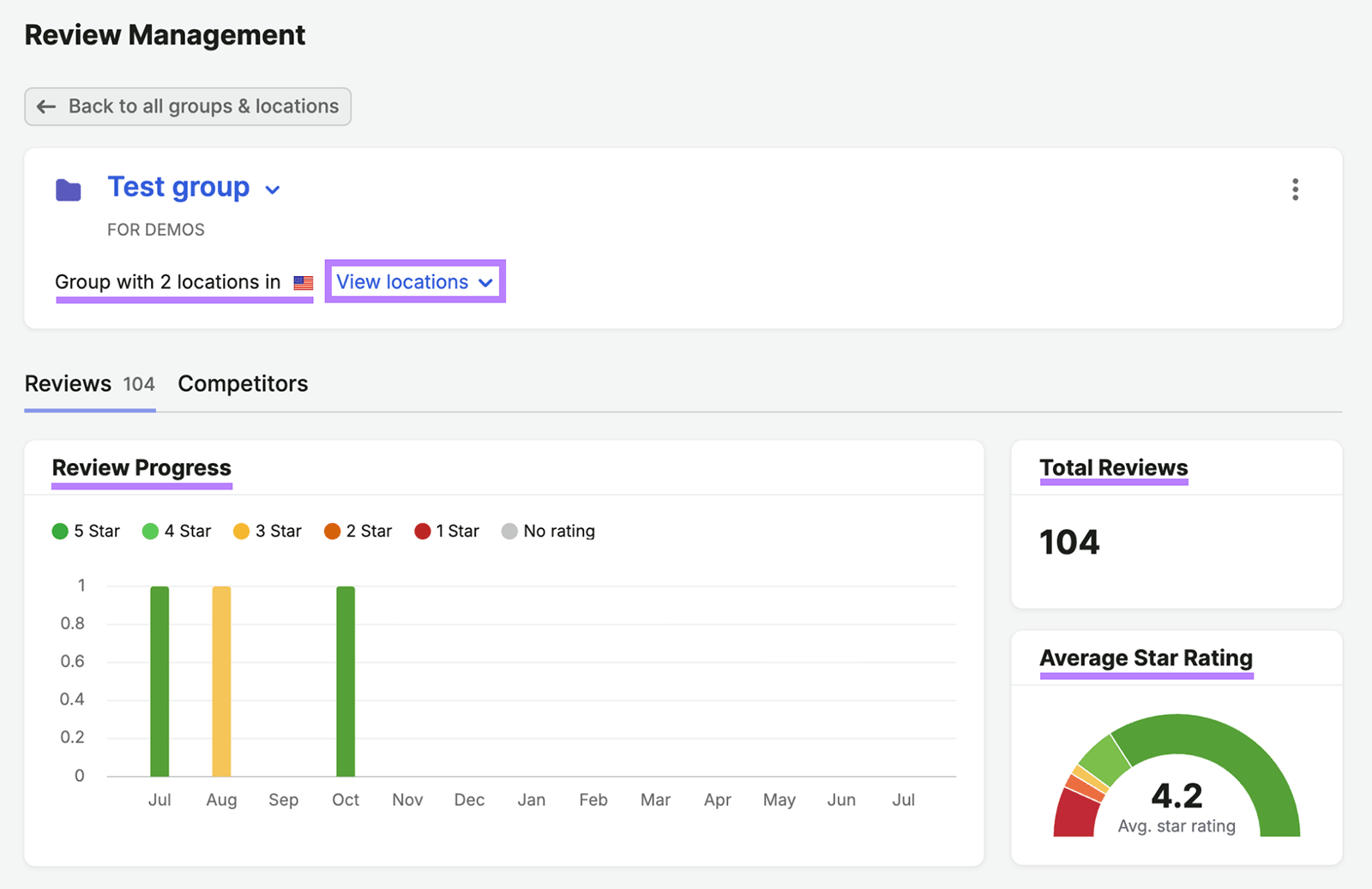Click the Average Star Rating heading
This screenshot has height=889, width=1372.
(x=1146, y=658)
